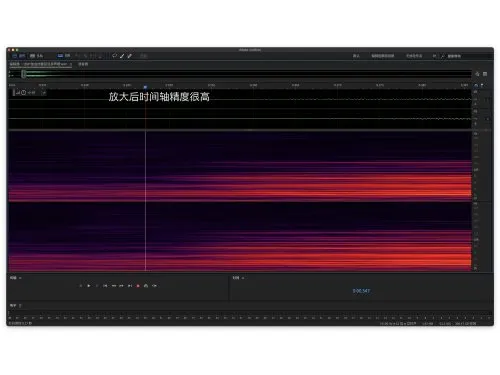The image size is (500, 375).
Task: Click the zoom navigator handle in overview
Action: pyautogui.click(x=24, y=74)
